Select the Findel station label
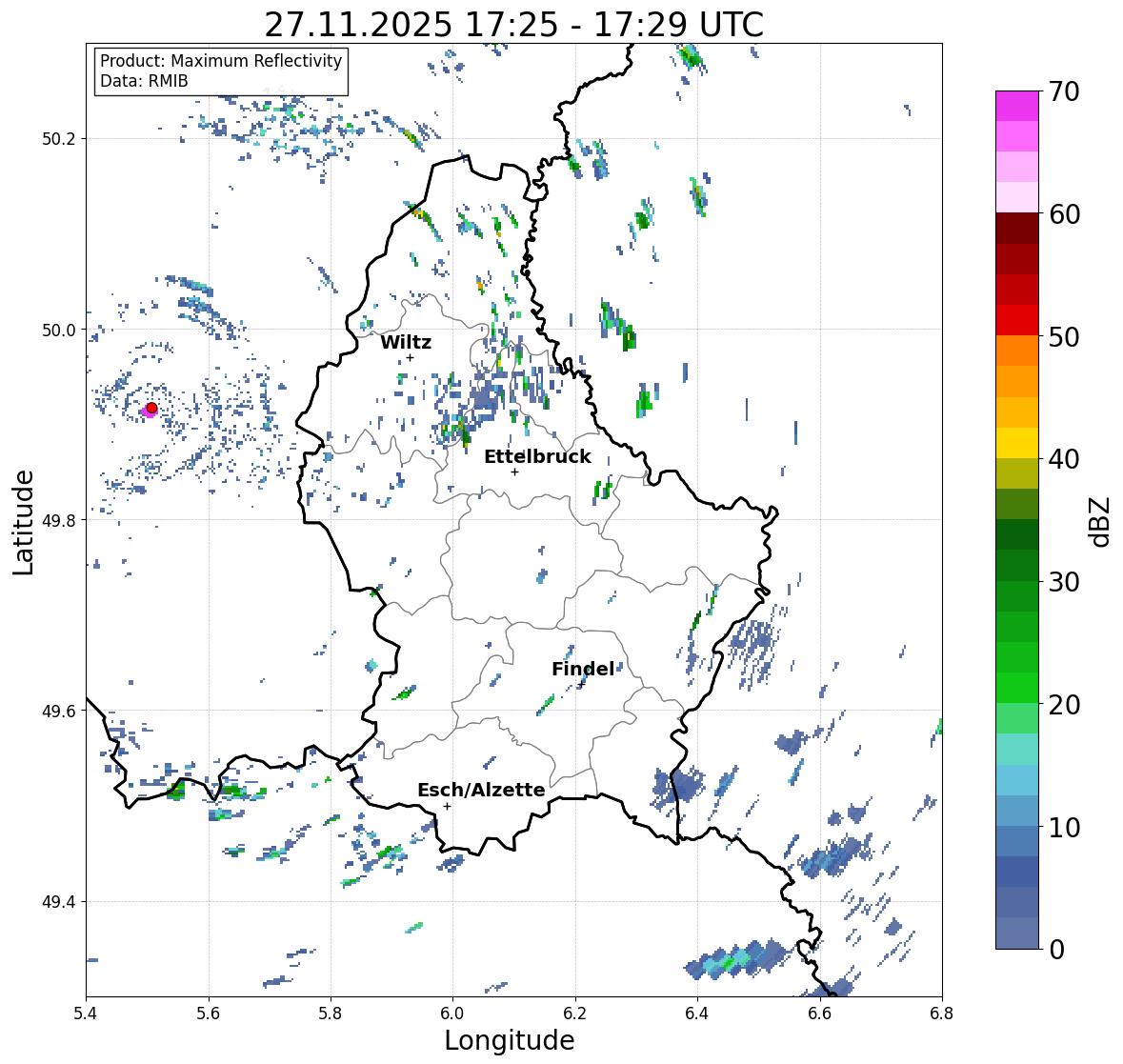The image size is (1123, 1064). tap(583, 669)
